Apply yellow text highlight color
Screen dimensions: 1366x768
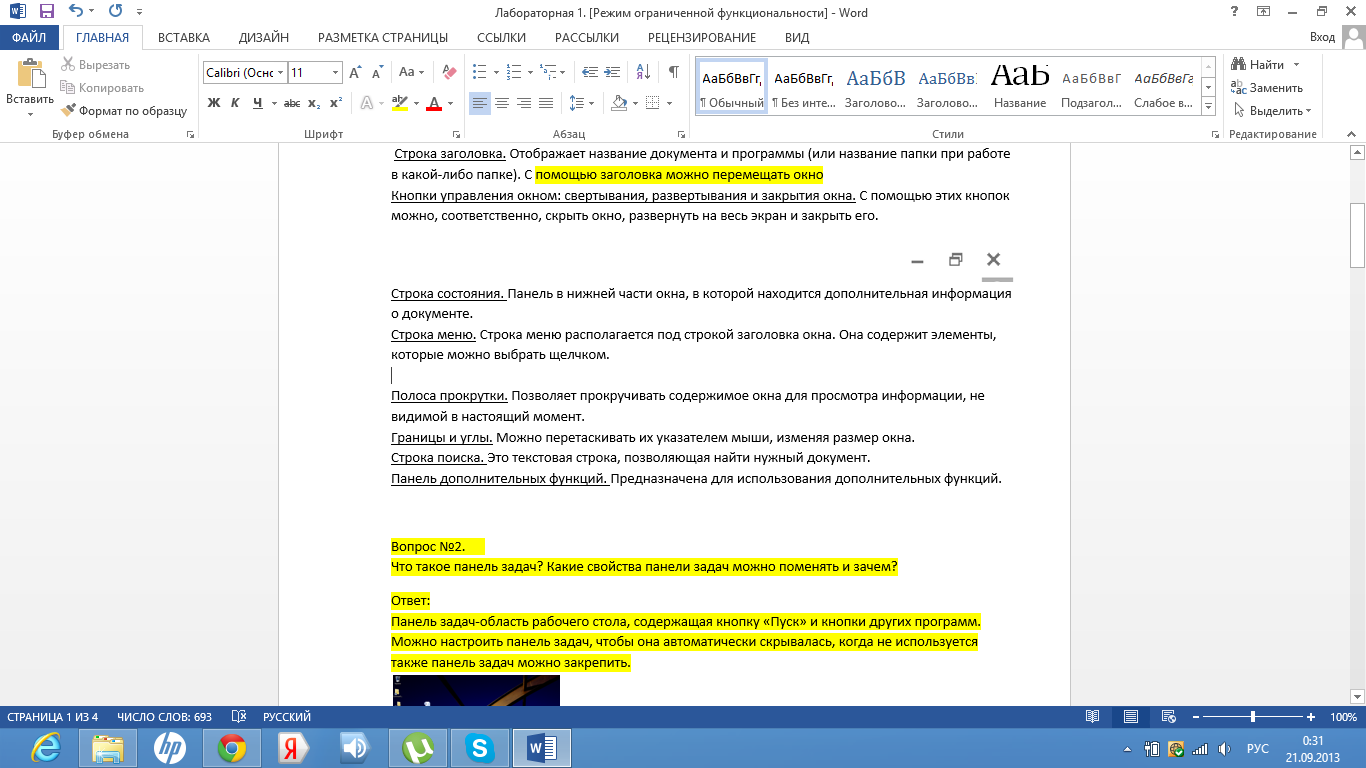tap(400, 103)
